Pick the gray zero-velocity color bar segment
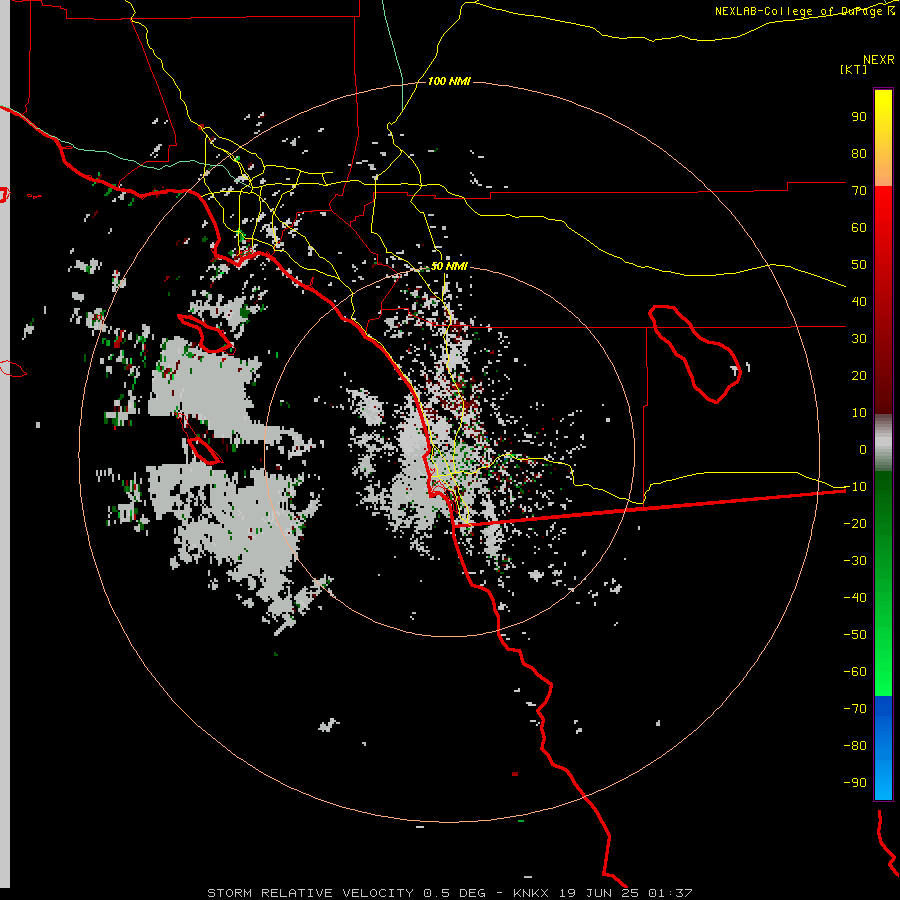This screenshot has width=900, height=900. tap(883, 443)
